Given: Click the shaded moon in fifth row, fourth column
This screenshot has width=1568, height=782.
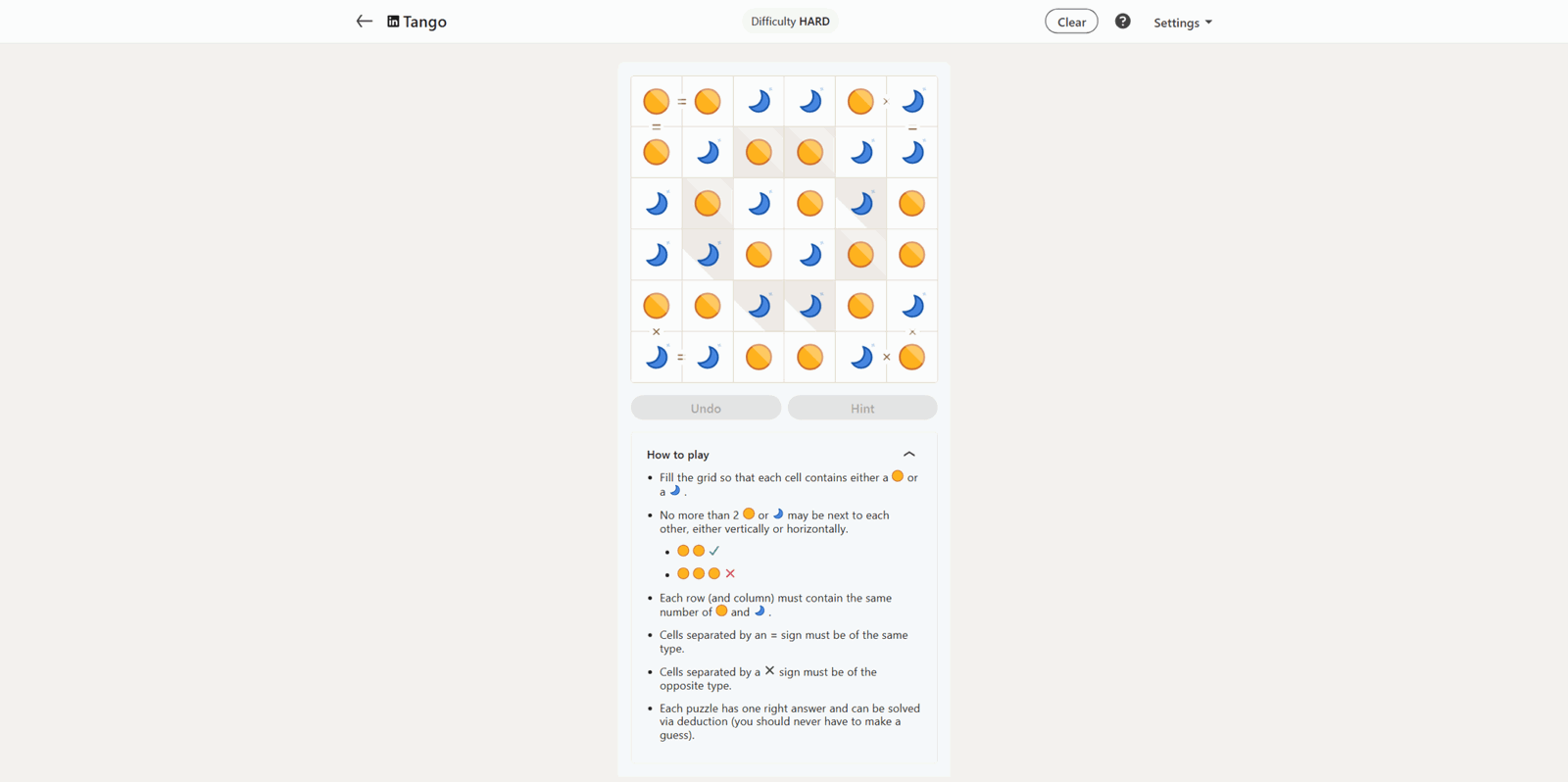Looking at the screenshot, I should (x=809, y=306).
